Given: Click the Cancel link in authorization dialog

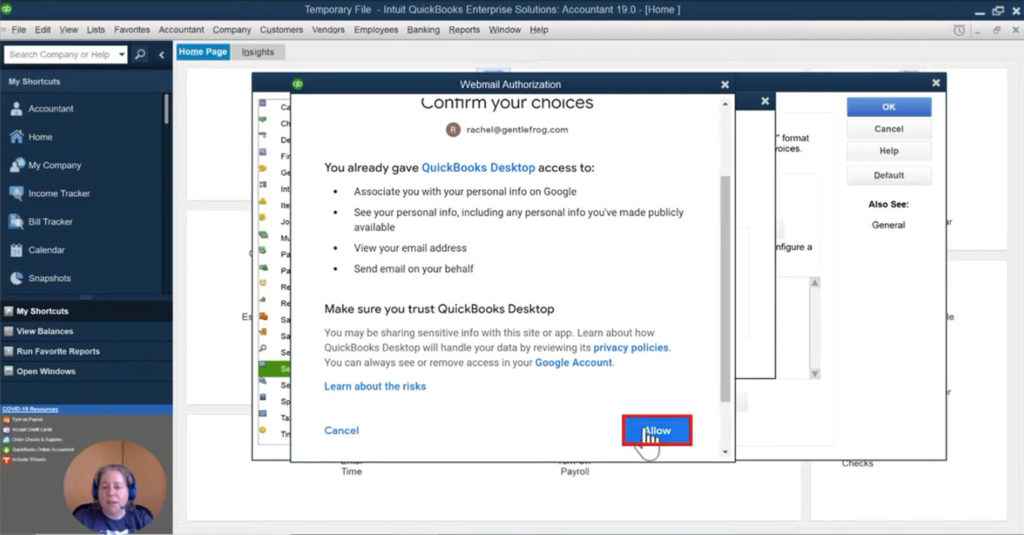Looking at the screenshot, I should pos(341,431).
